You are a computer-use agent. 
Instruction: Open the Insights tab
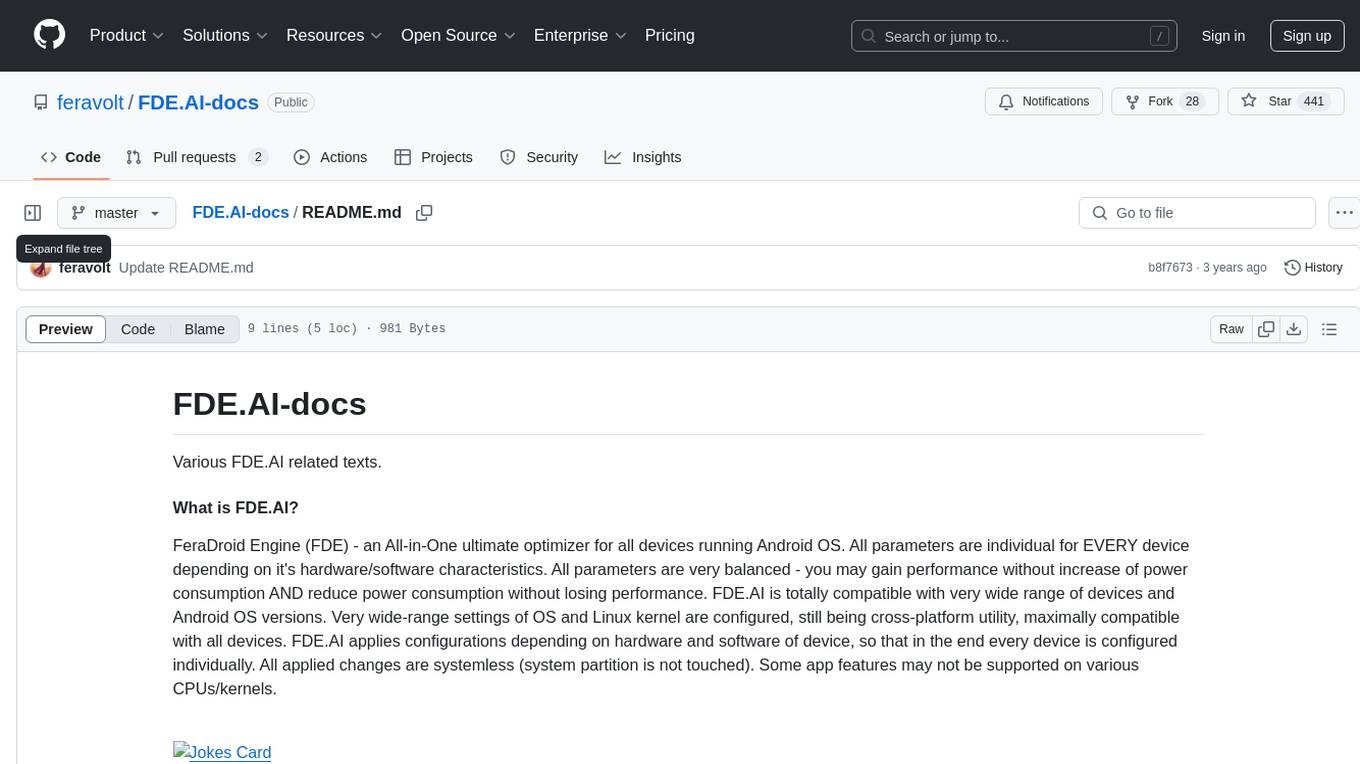(642, 157)
